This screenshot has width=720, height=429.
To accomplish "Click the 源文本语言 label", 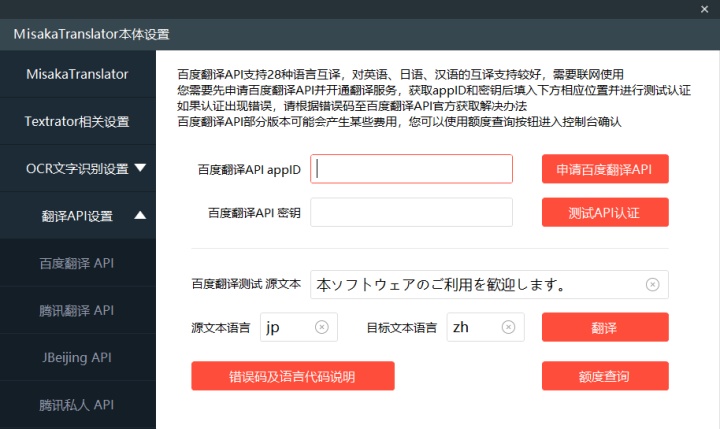I will [x=221, y=327].
